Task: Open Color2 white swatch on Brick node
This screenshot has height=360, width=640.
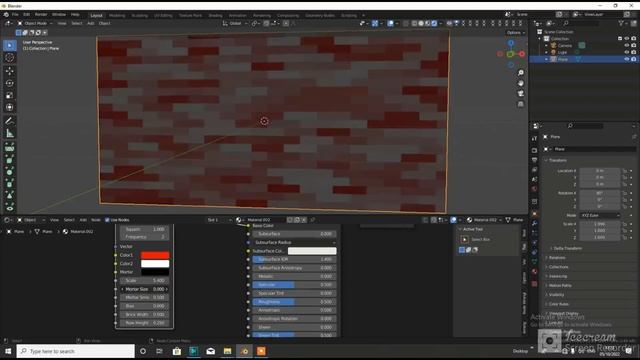Action: [x=155, y=264]
